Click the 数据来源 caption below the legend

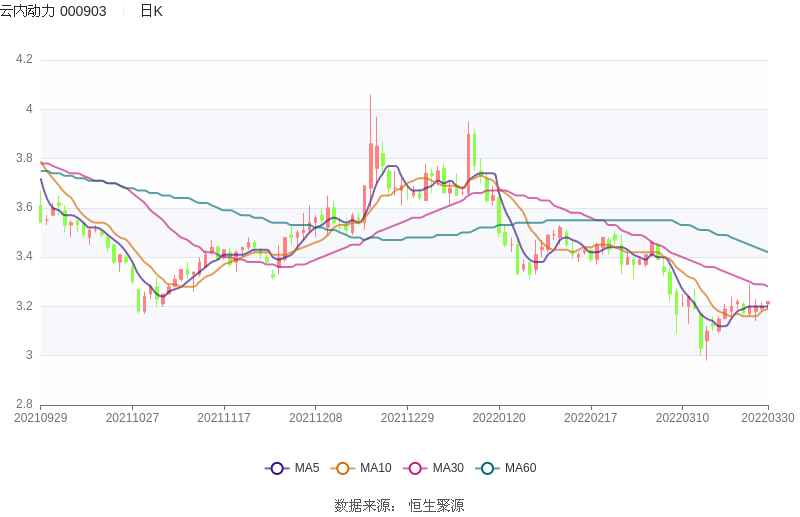[x=360, y=505]
